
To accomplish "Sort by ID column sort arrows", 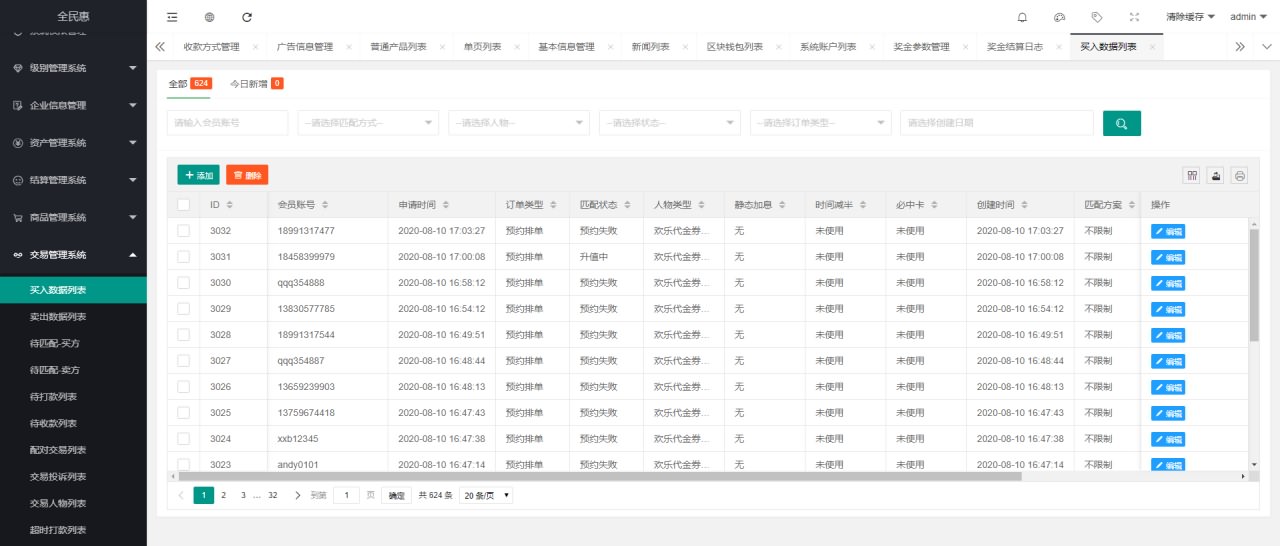I will (x=230, y=205).
